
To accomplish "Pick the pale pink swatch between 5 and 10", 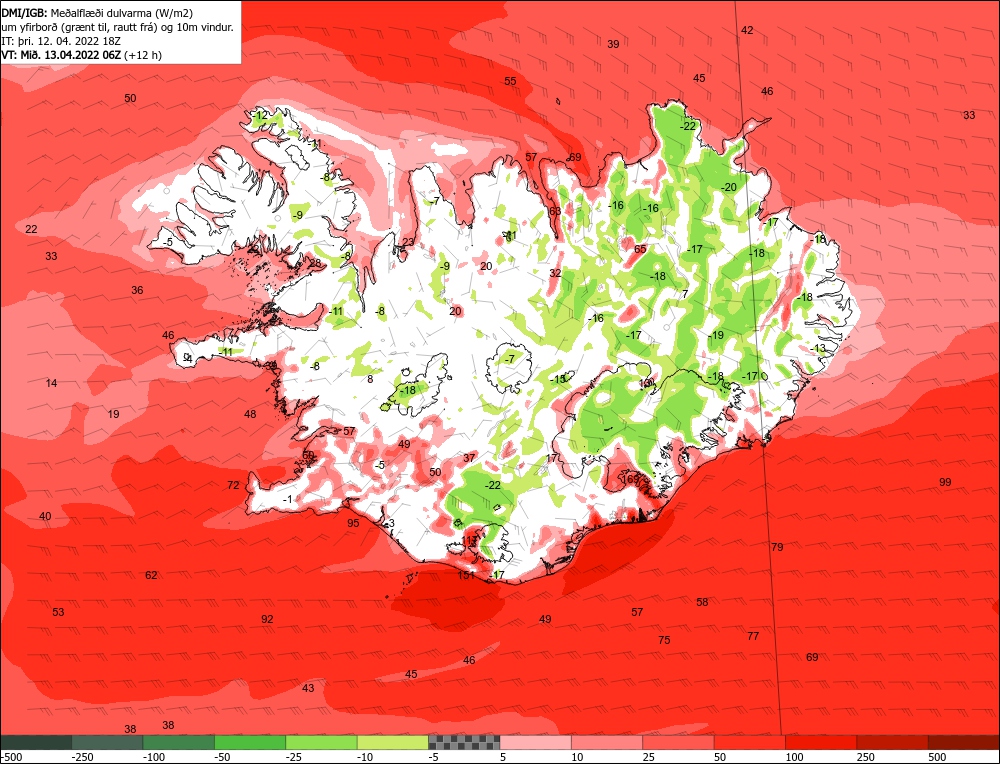I will point(536,742).
